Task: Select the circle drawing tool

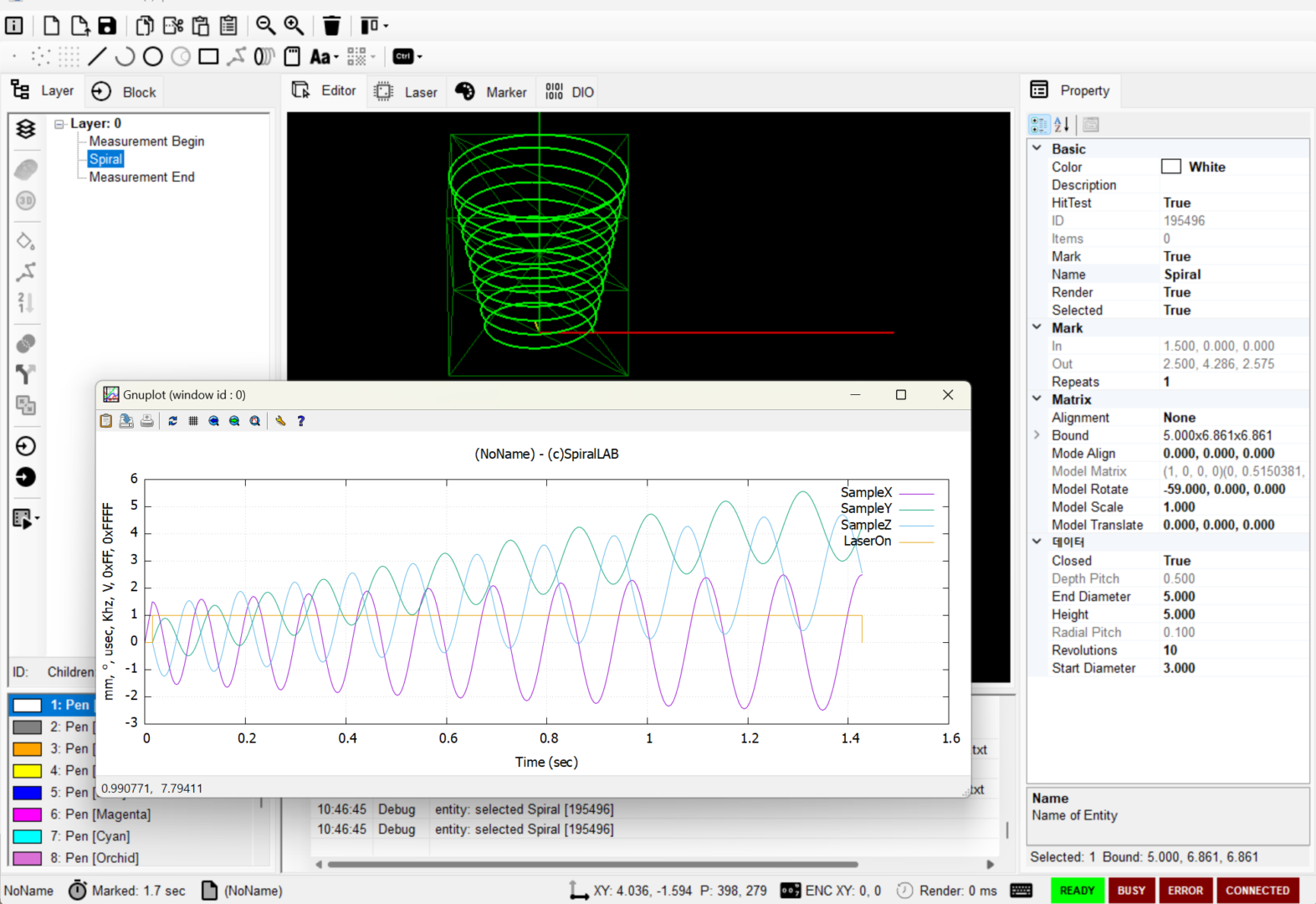Action: pyautogui.click(x=153, y=57)
